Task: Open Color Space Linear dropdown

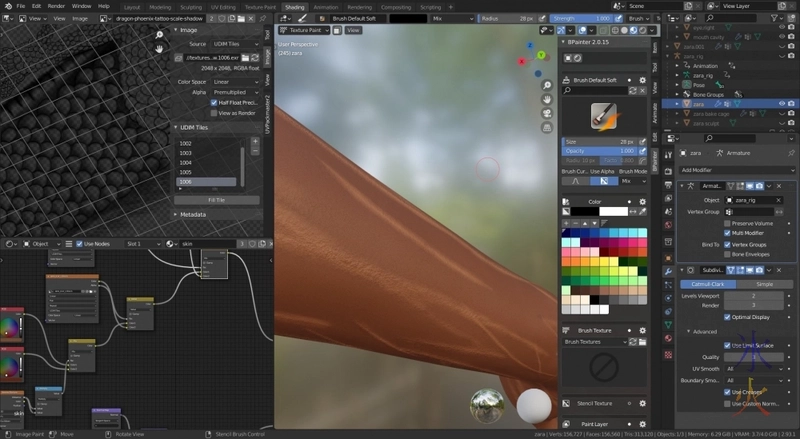Action: coord(236,82)
